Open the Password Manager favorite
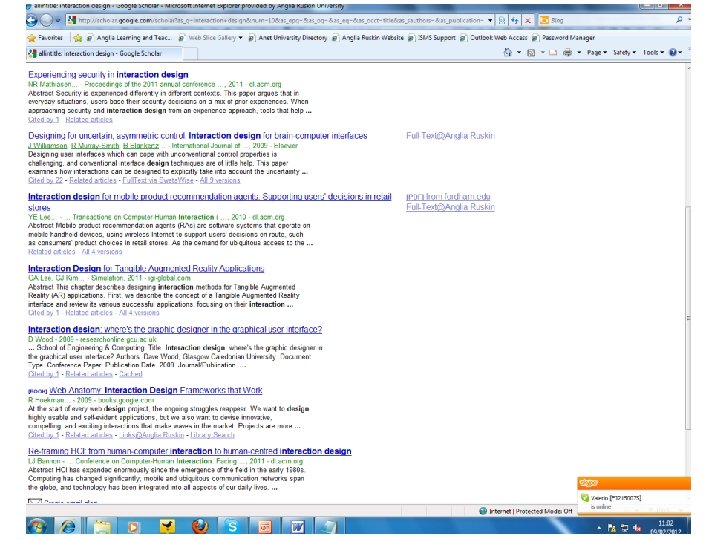Screen dimensions: 720x540 pos(564,38)
